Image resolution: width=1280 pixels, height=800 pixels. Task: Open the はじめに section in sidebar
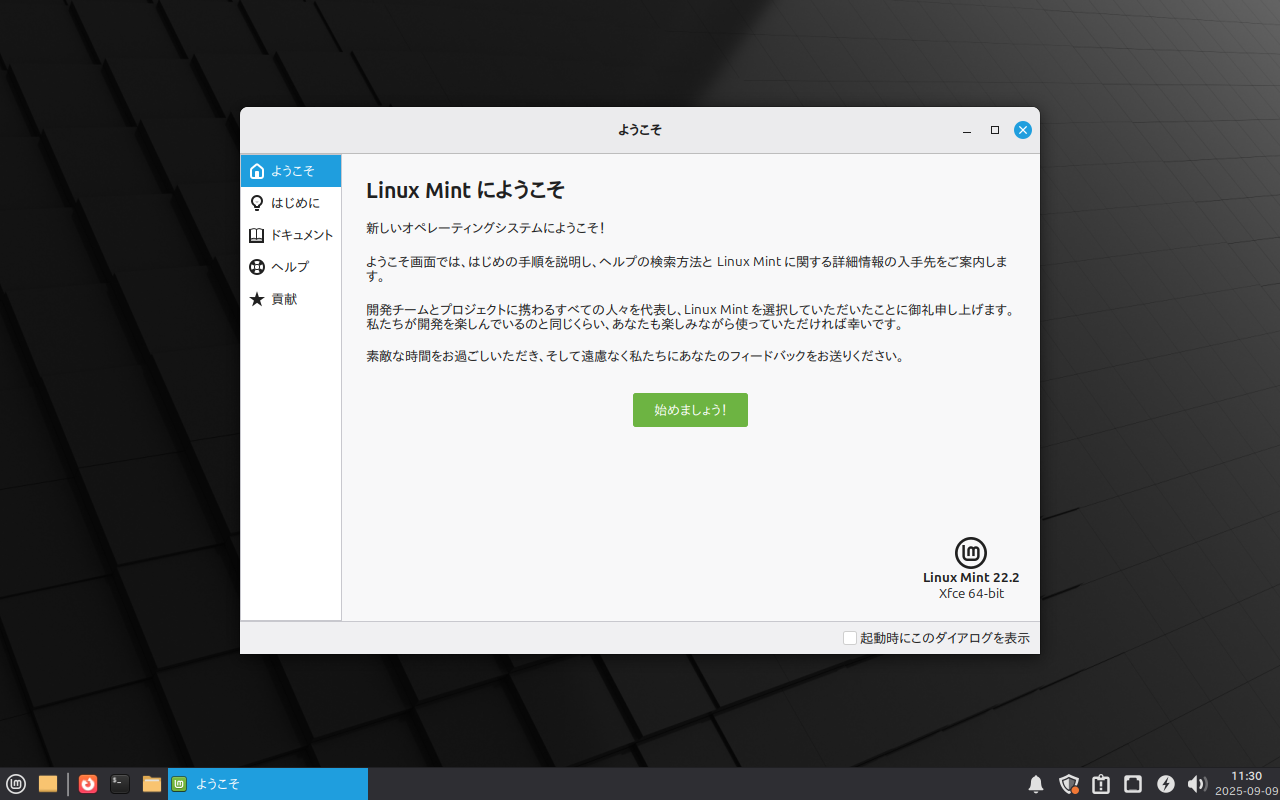tap(291, 203)
